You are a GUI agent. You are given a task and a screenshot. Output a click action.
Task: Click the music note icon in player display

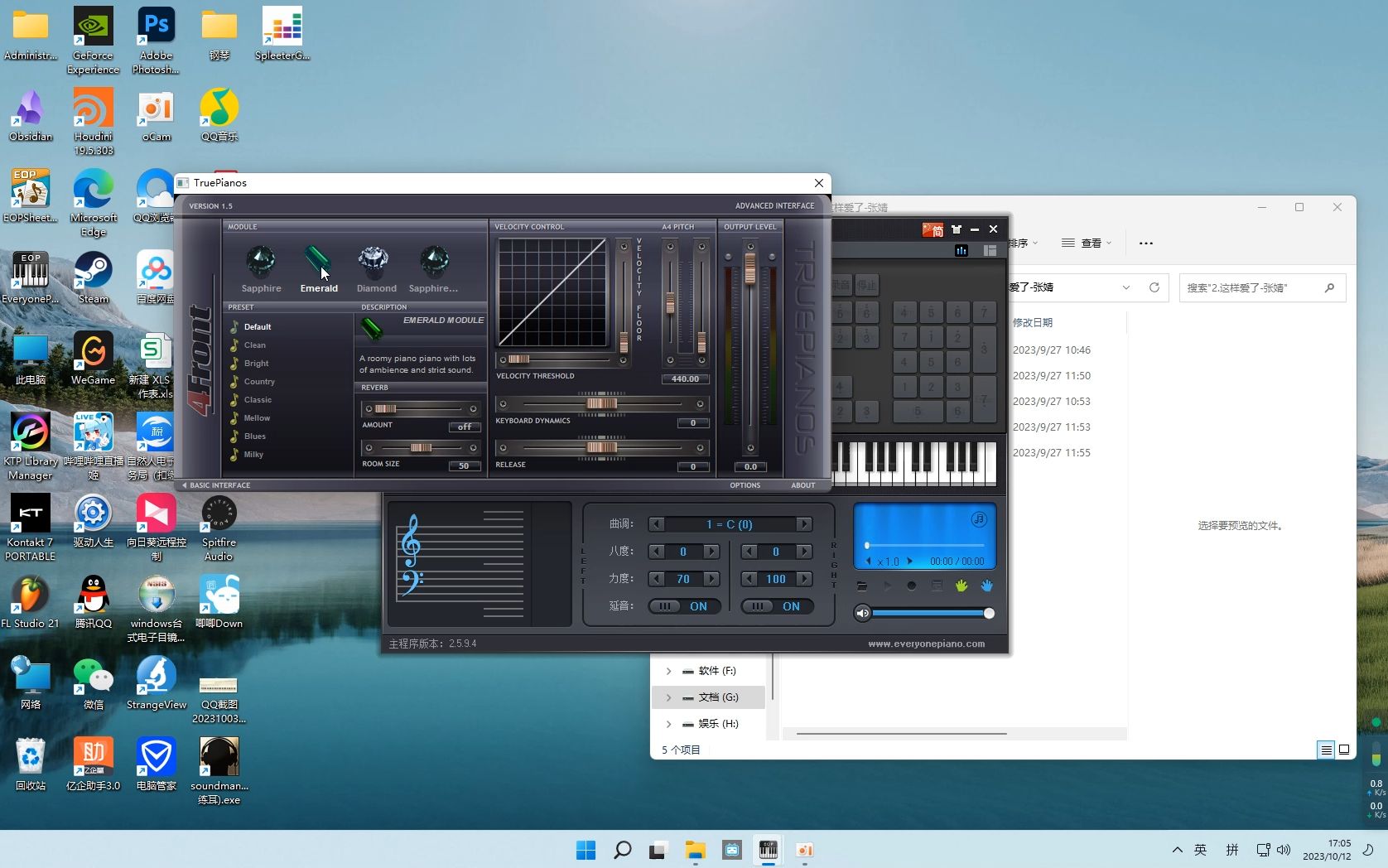[x=979, y=519]
